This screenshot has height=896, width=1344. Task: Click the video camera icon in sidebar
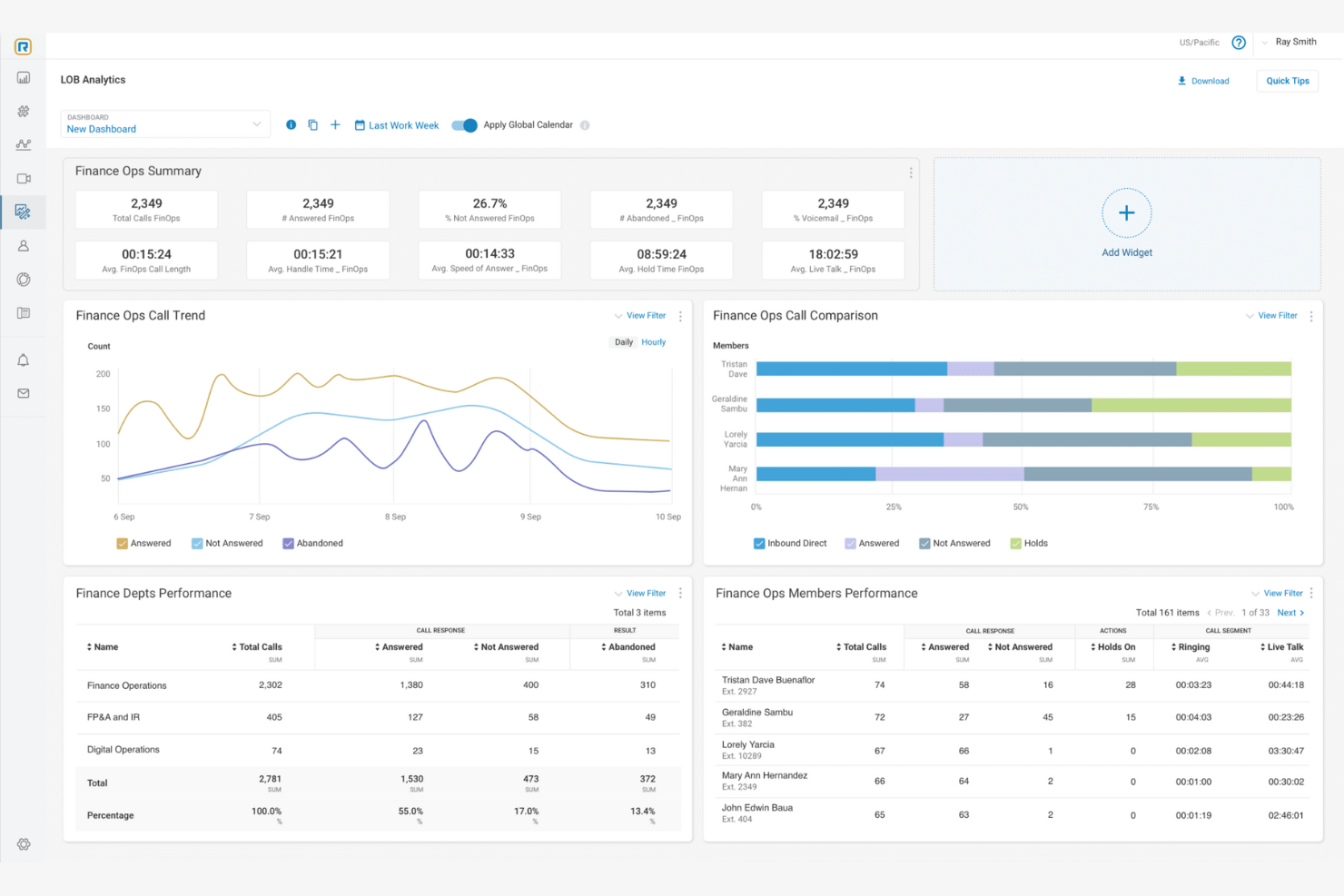click(24, 179)
